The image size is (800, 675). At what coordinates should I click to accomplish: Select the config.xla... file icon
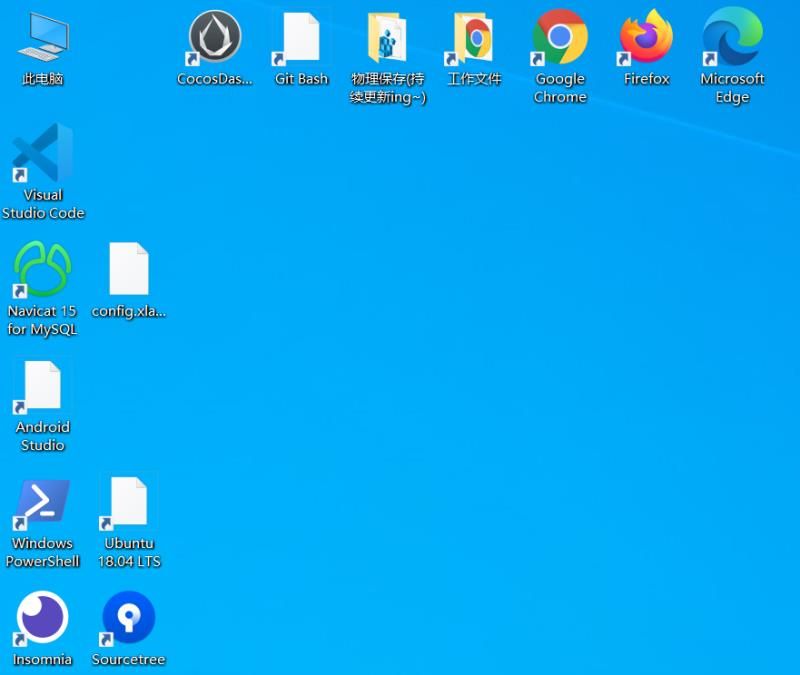pyautogui.click(x=129, y=268)
